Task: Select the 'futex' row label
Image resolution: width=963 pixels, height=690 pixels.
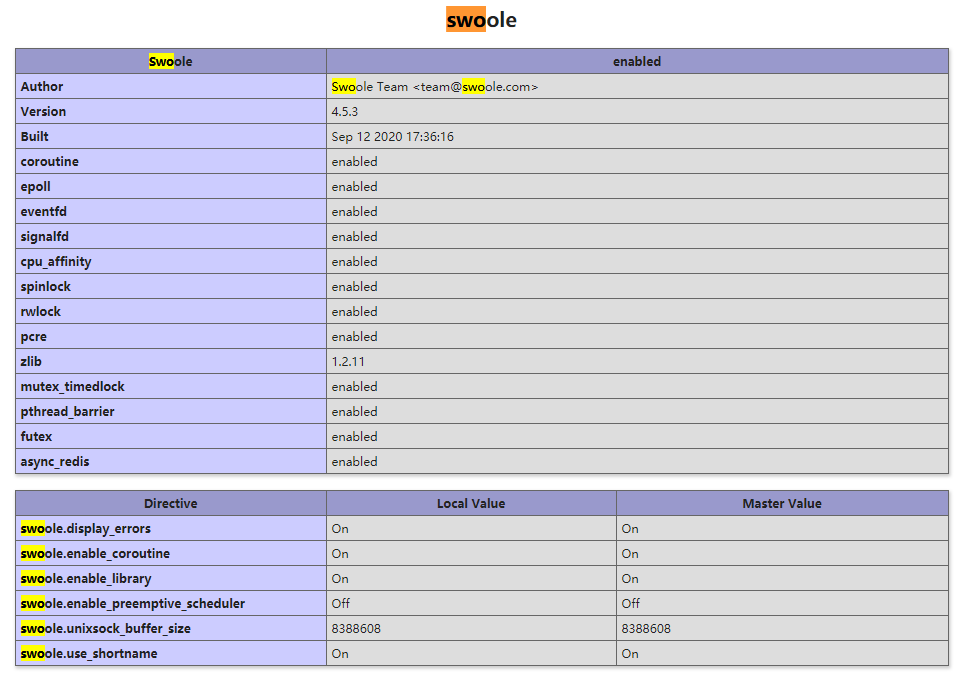Action: pyautogui.click(x=36, y=437)
